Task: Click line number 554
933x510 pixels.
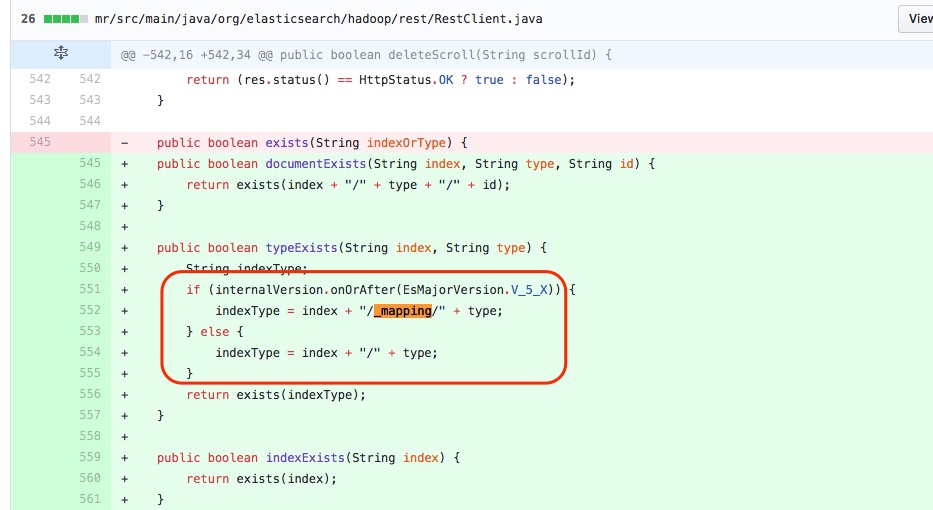Action: 90,352
